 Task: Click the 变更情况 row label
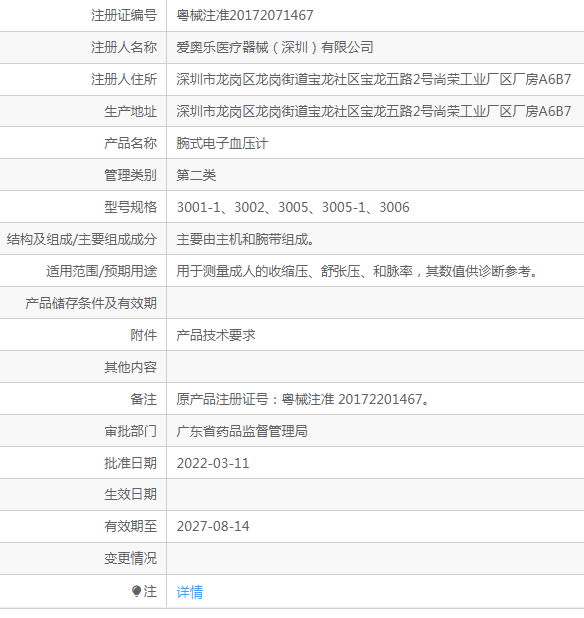tap(130, 558)
